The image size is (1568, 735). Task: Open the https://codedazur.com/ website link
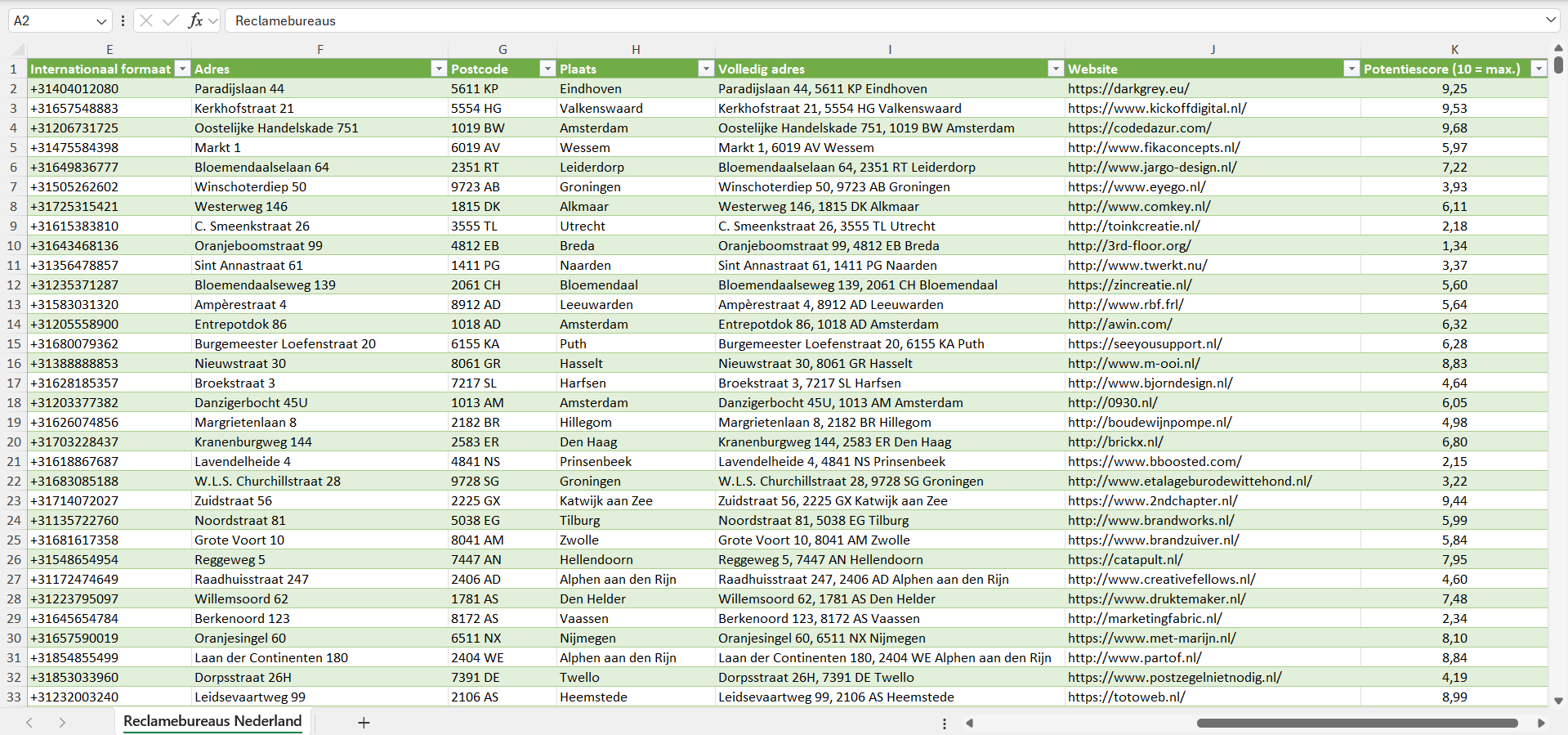tap(1139, 128)
